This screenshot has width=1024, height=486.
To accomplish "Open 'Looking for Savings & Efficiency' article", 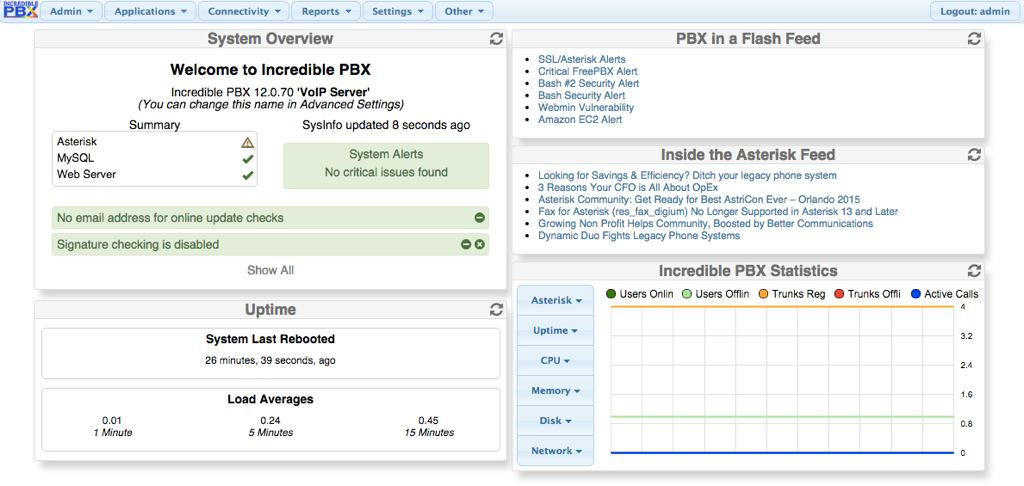I will 687,175.
